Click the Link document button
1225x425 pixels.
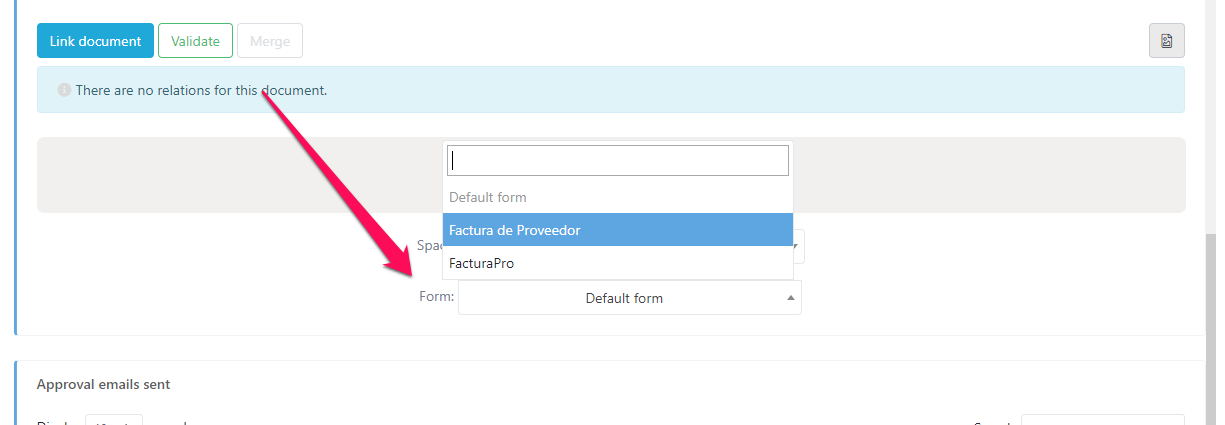point(95,41)
